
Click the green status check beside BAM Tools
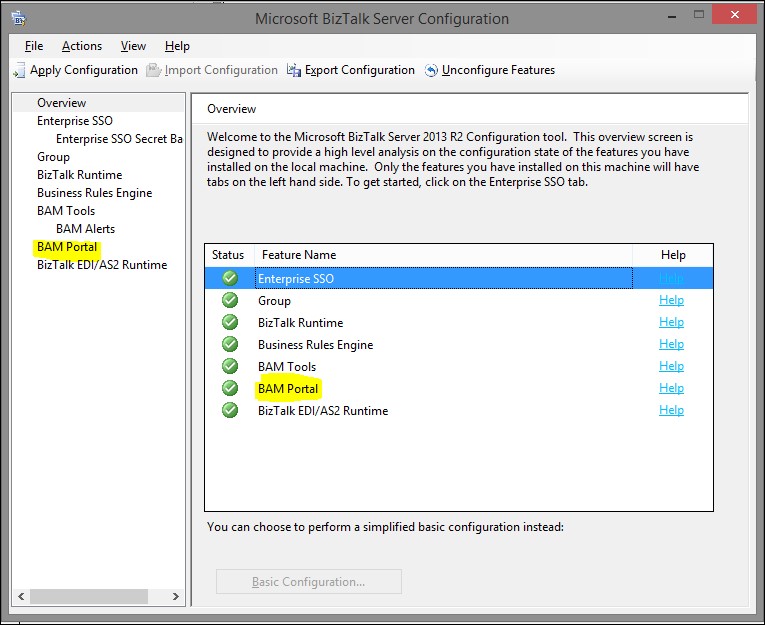click(230, 366)
